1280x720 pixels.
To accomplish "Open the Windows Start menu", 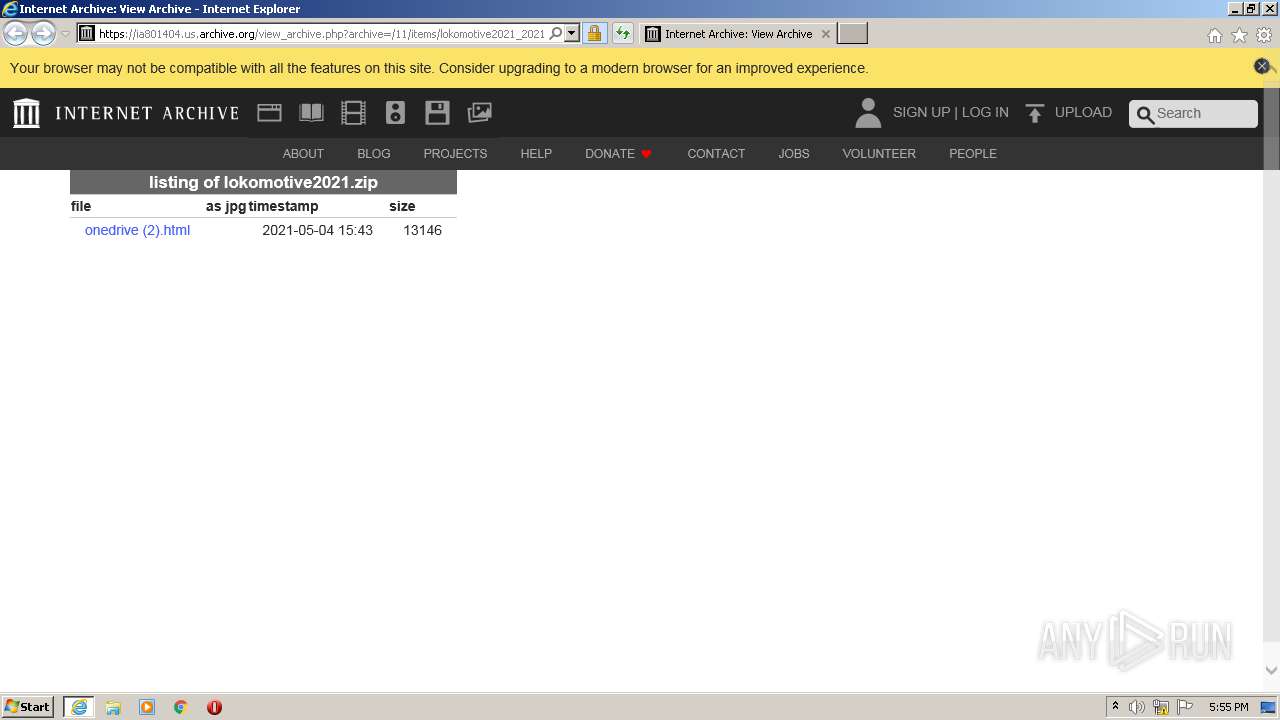I will [x=27, y=707].
